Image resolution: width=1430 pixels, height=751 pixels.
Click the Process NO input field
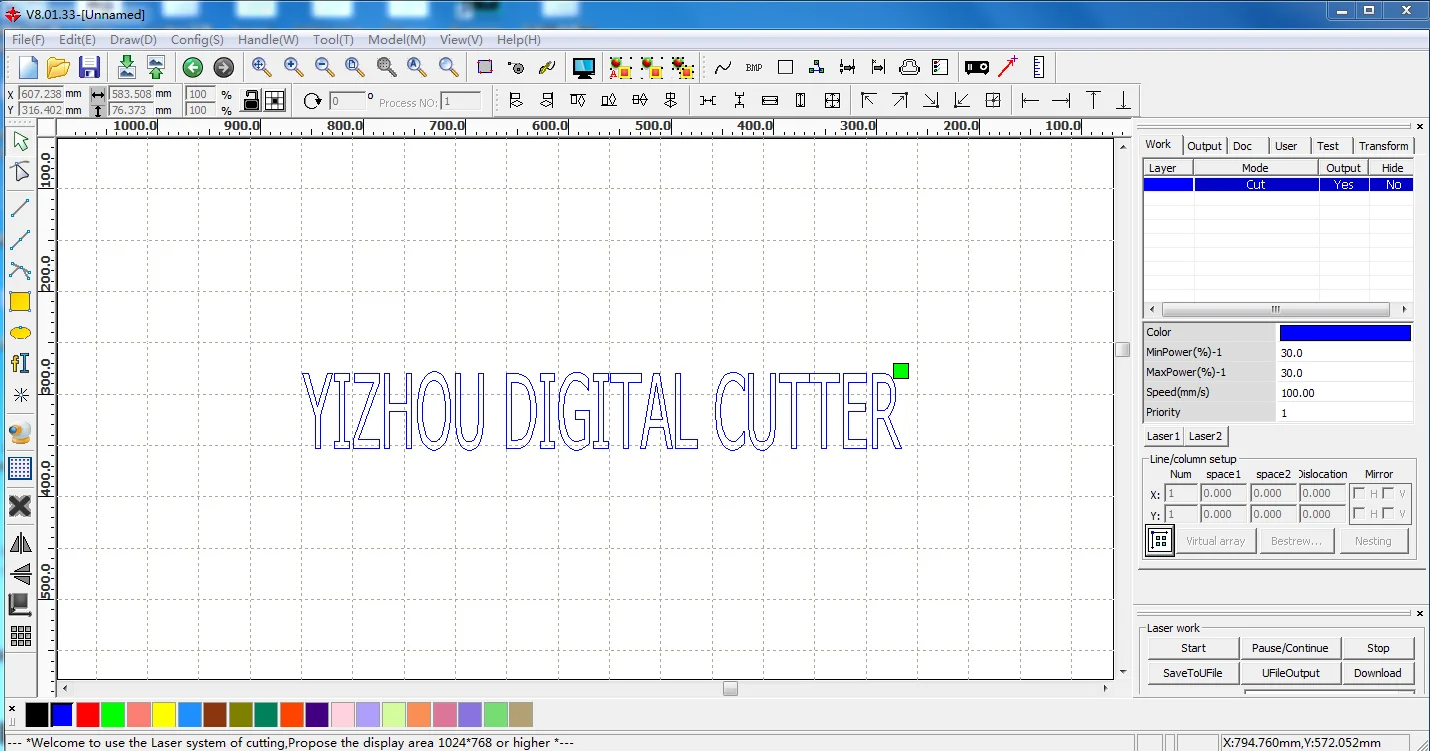pyautogui.click(x=461, y=101)
